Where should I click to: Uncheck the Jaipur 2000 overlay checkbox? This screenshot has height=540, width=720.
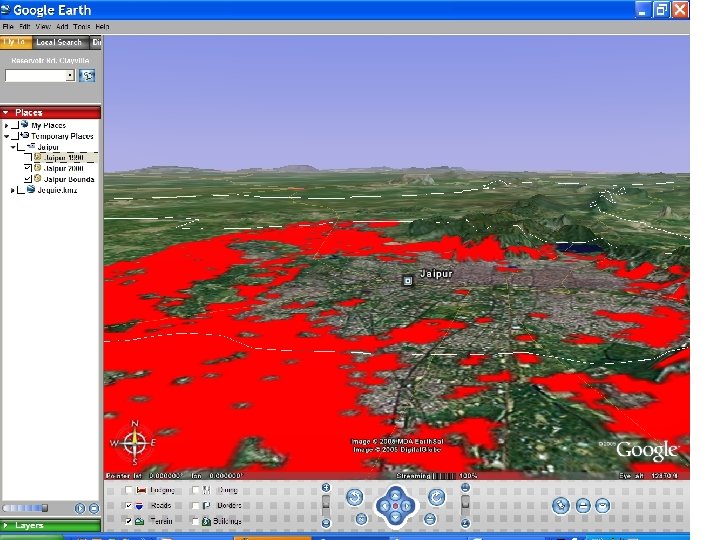pos(28,168)
